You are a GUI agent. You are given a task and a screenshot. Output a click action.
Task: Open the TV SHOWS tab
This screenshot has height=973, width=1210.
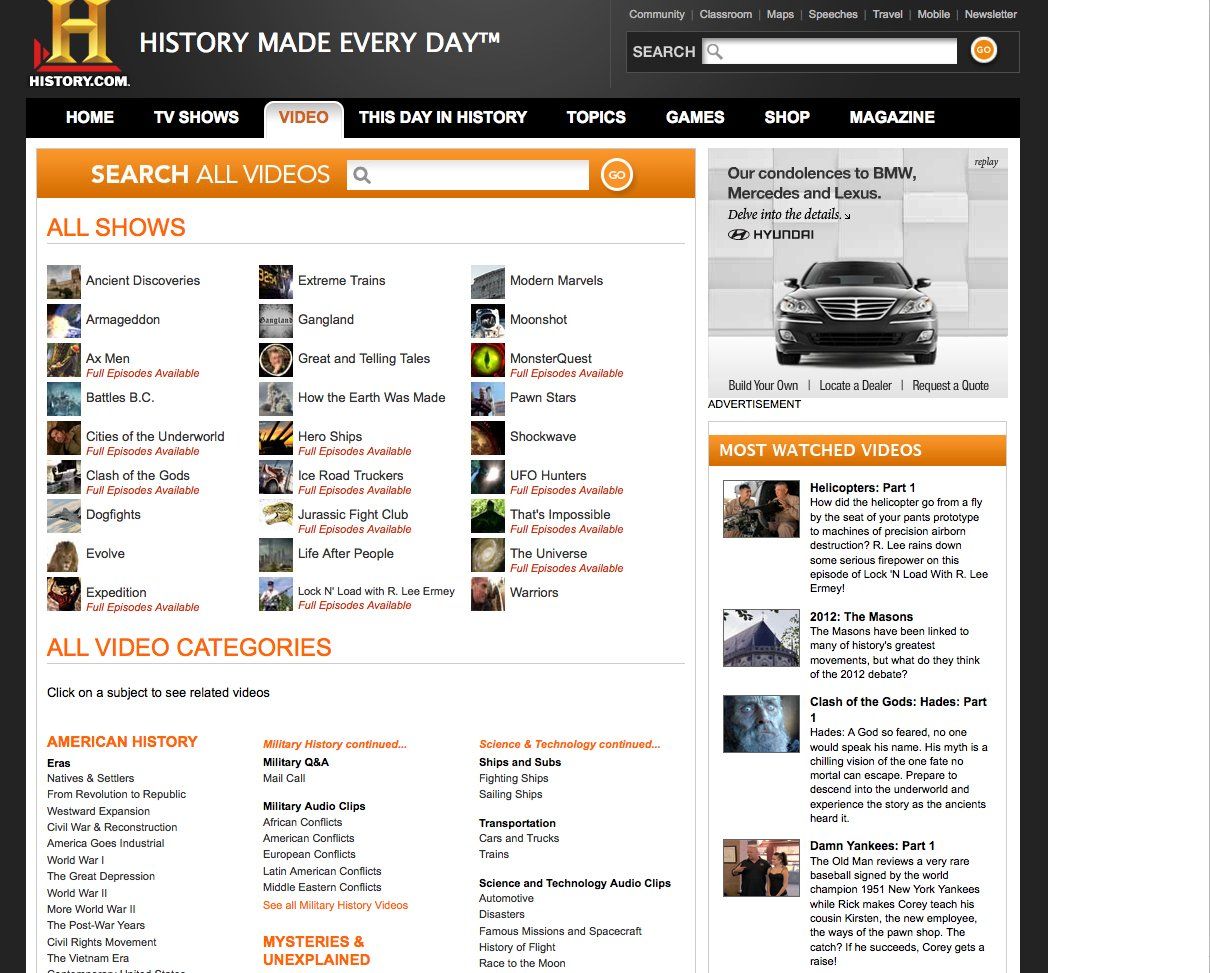coord(196,117)
